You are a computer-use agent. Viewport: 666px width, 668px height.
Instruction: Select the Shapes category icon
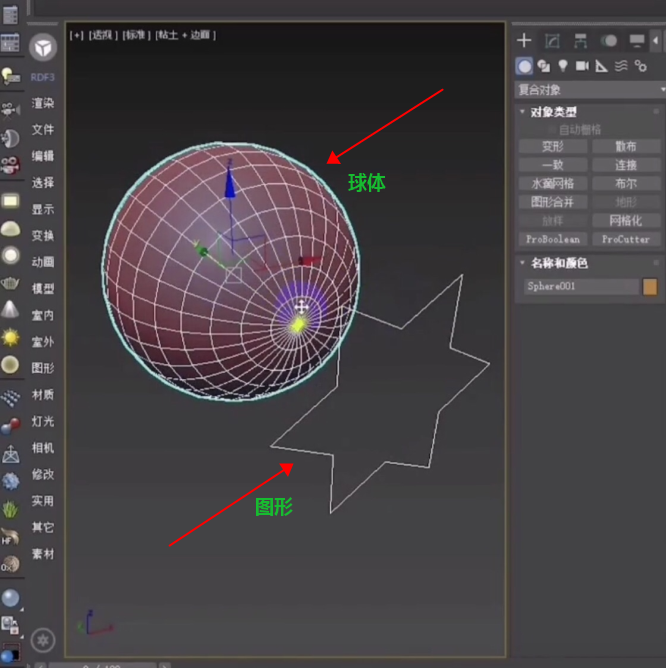tap(543, 66)
